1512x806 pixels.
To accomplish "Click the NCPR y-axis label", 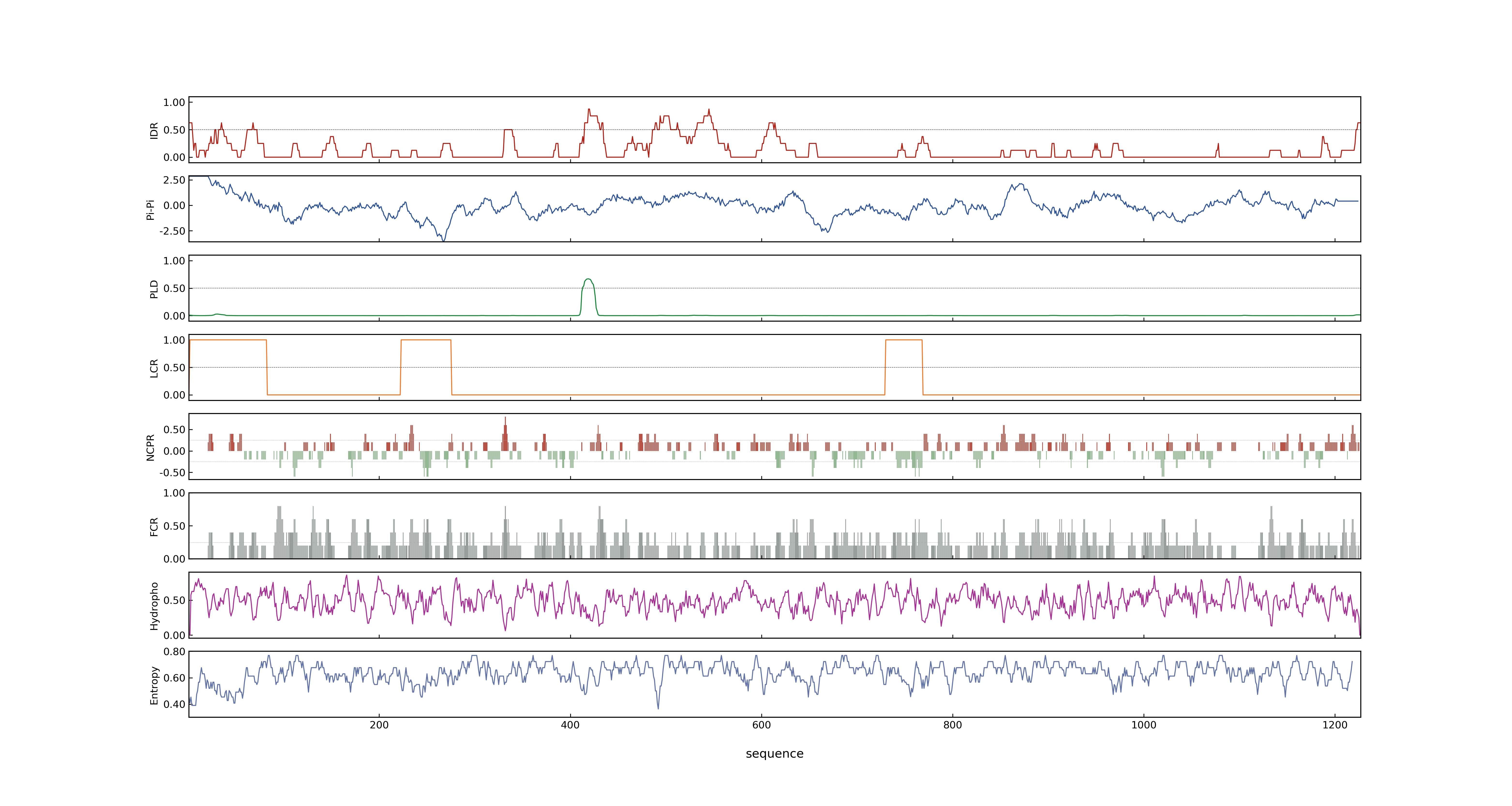I will (x=150, y=448).
